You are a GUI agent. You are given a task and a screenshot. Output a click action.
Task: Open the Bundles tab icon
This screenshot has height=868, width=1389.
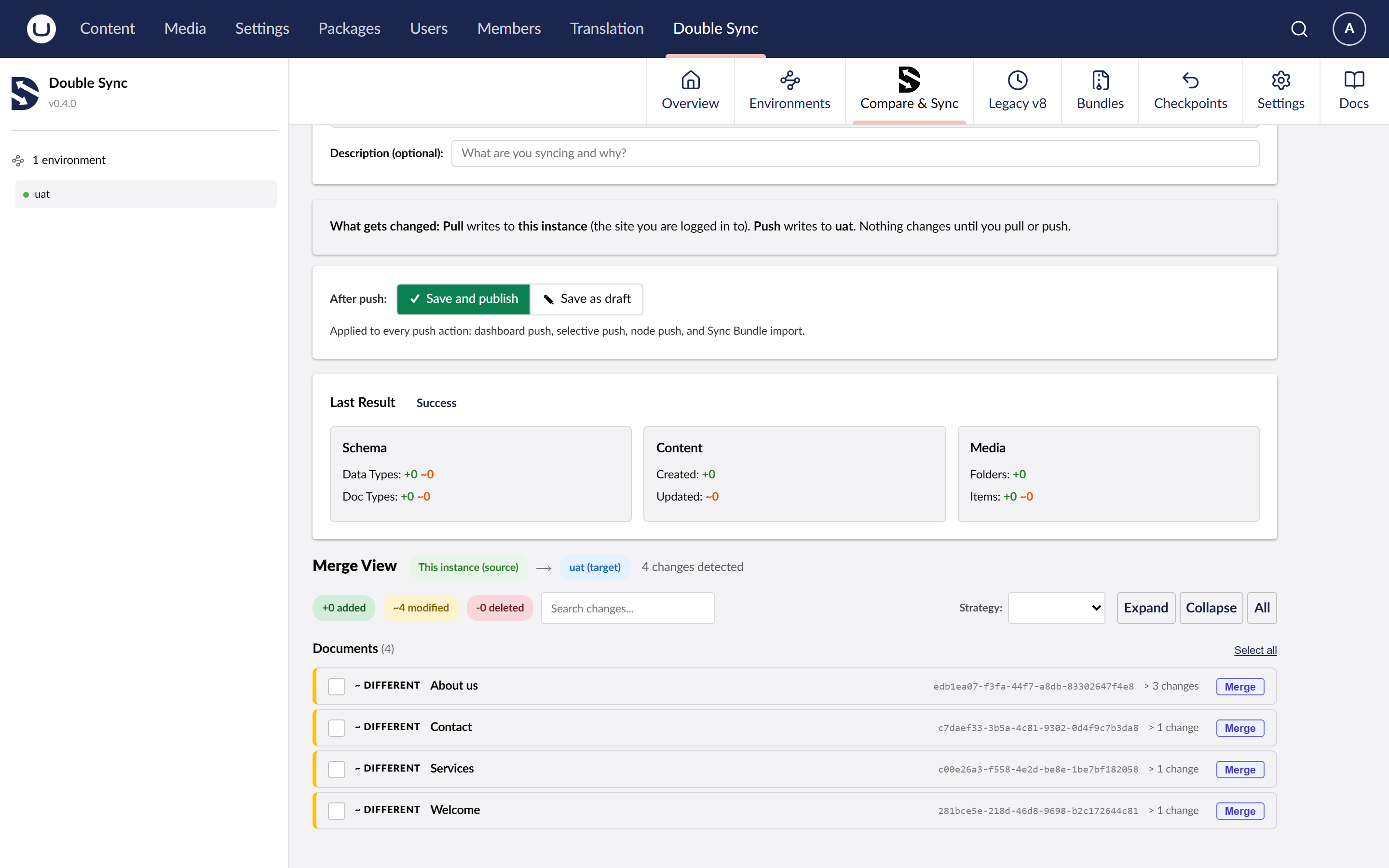1100,80
